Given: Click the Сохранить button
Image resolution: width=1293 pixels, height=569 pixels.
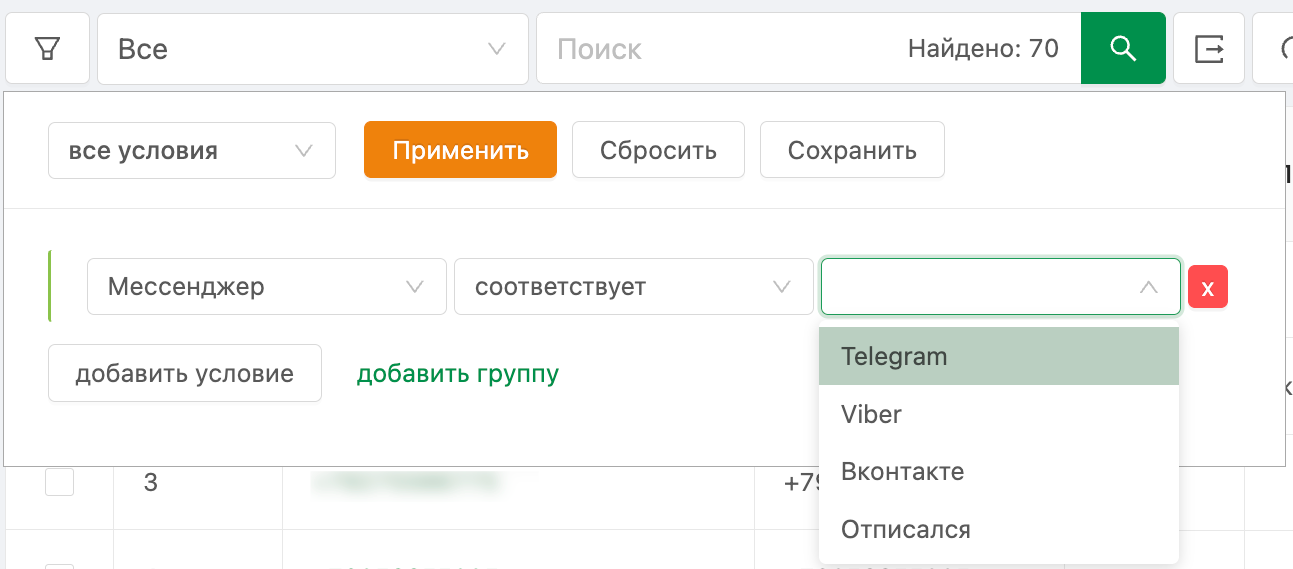Looking at the screenshot, I should [x=852, y=150].
